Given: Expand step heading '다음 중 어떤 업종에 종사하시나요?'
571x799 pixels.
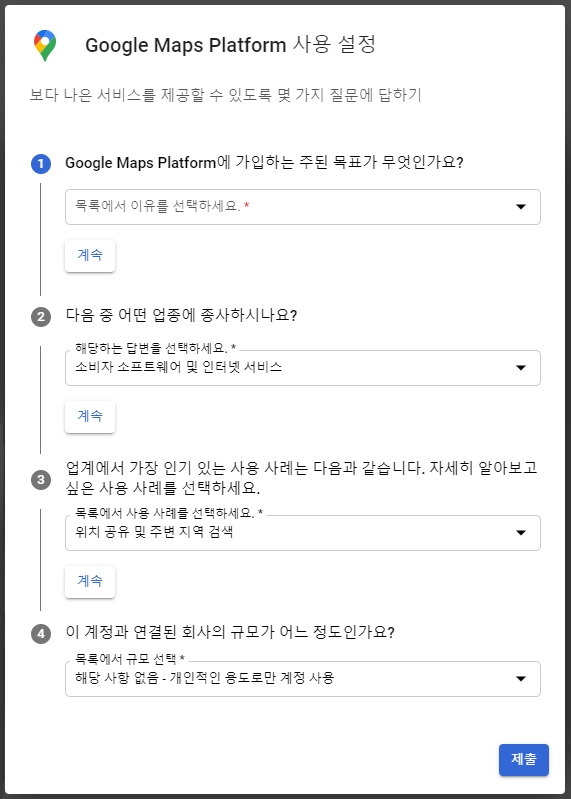Looking at the screenshot, I should point(181,315).
